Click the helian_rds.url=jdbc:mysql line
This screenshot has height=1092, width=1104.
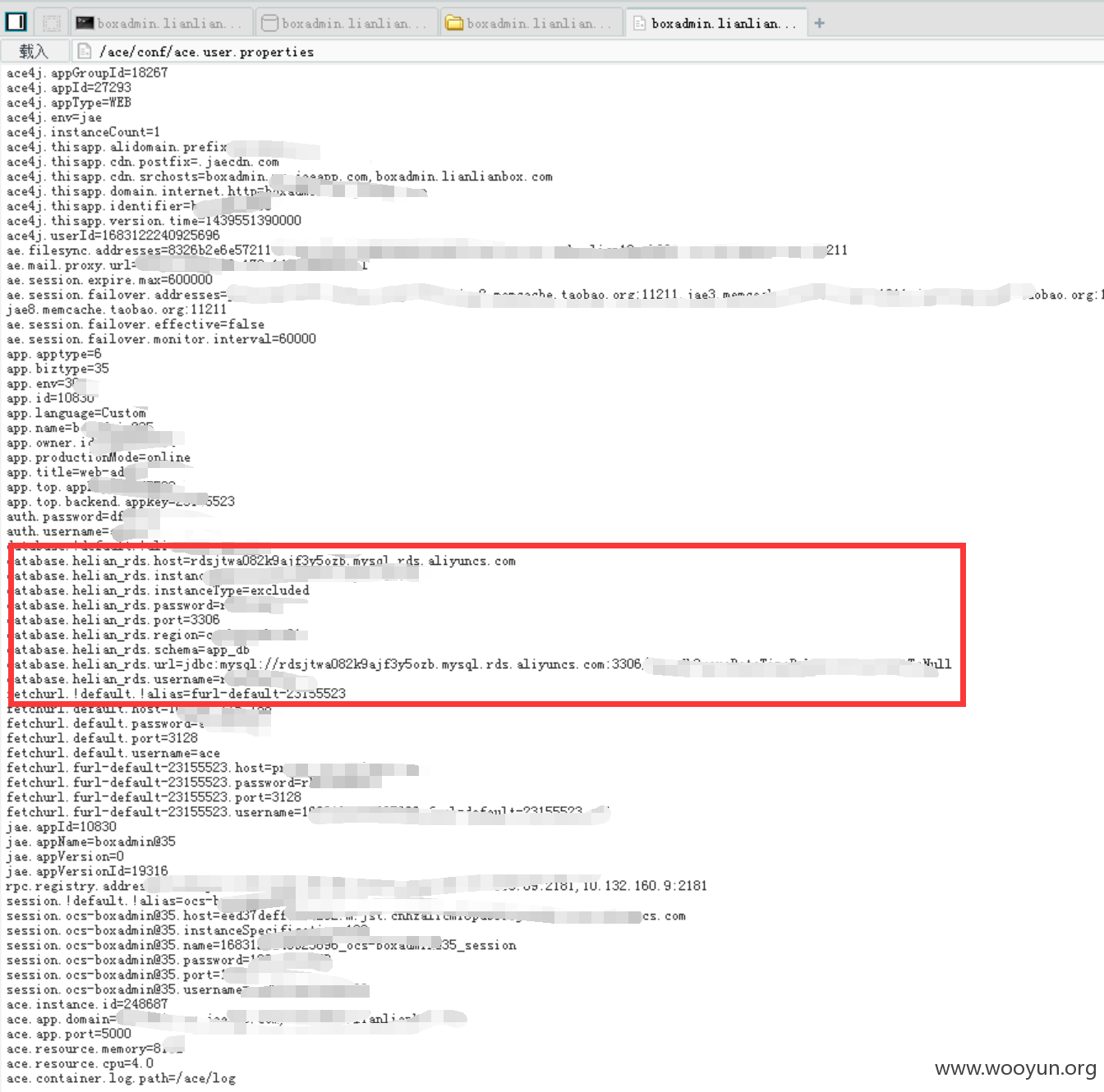click(480, 664)
